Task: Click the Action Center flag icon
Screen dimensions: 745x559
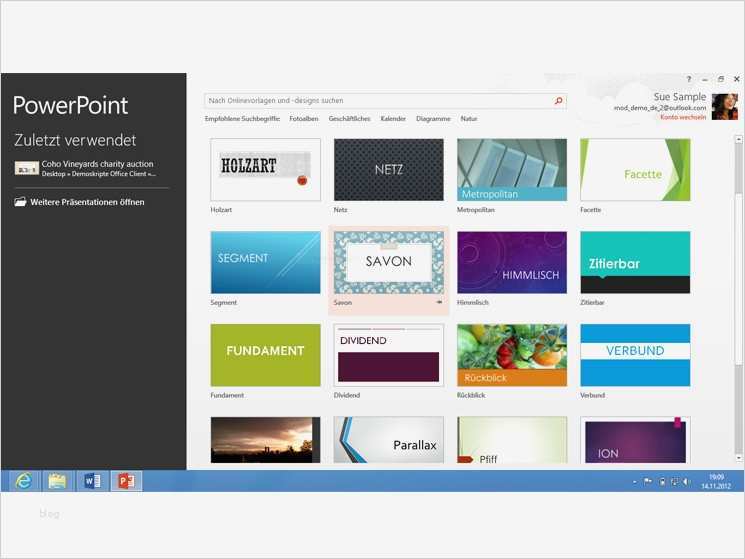Action: click(648, 482)
